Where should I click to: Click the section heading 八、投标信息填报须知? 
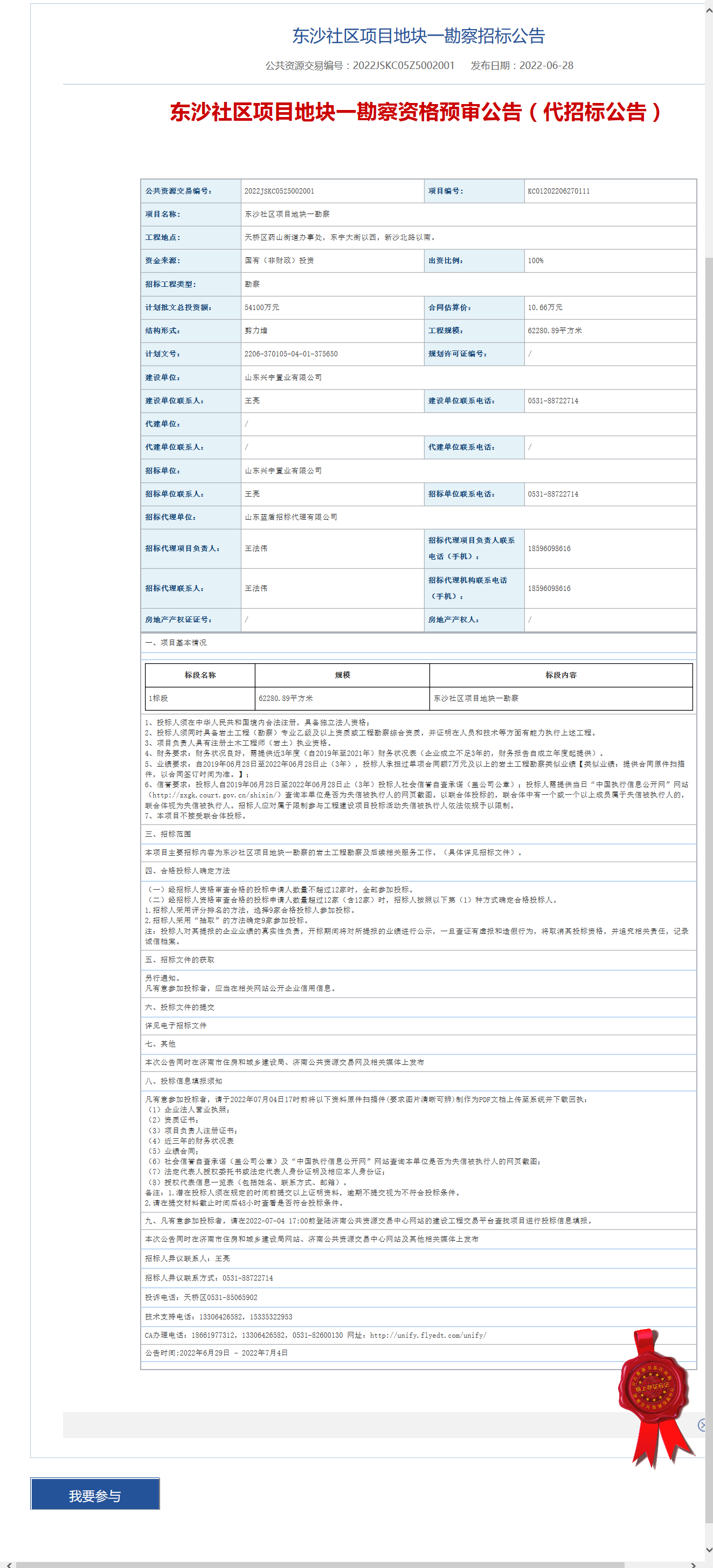(x=184, y=1081)
